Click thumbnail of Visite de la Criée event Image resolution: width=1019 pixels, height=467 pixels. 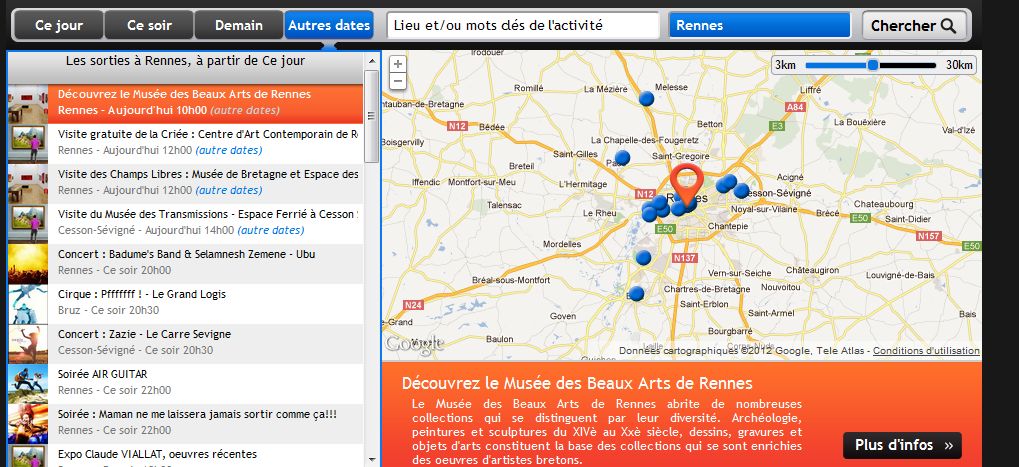[x=28, y=144]
